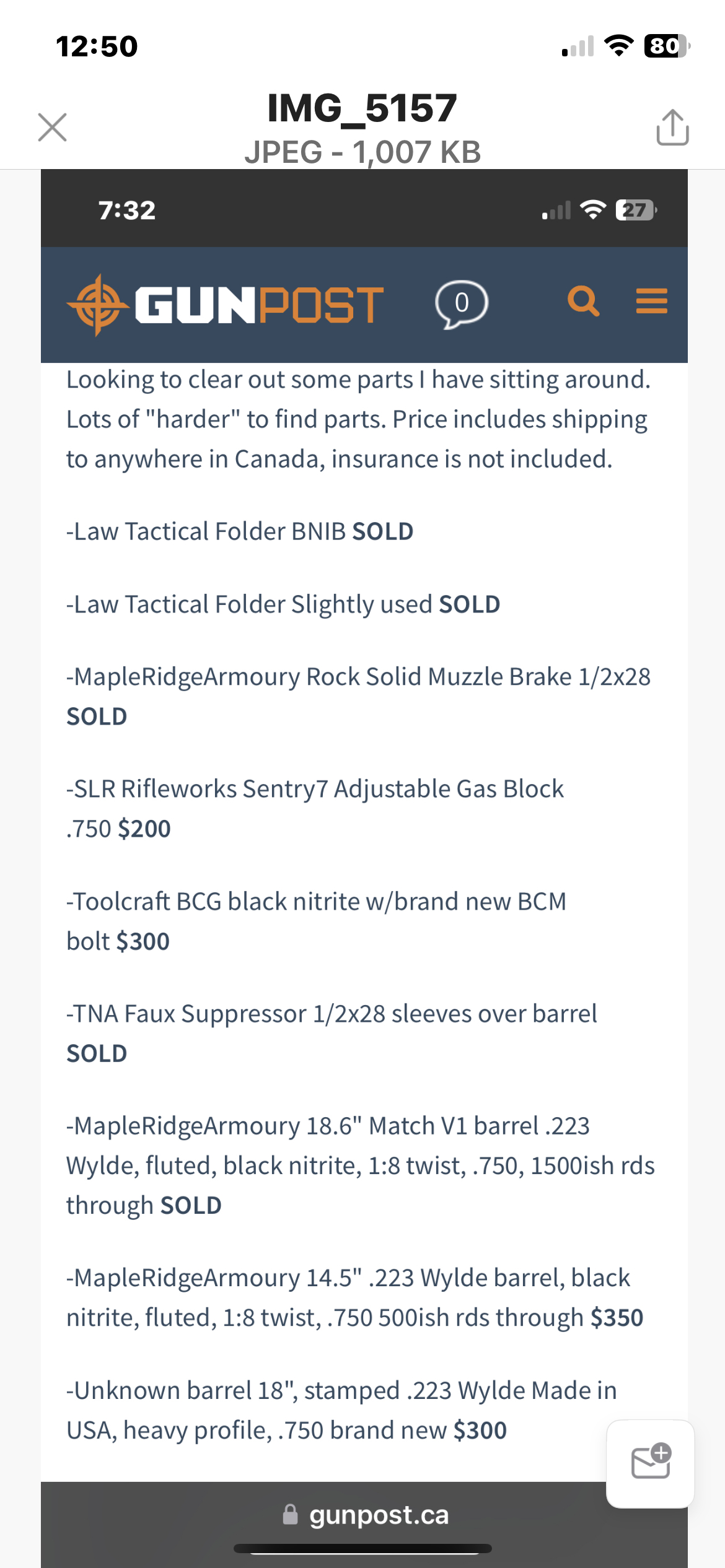Select the lock icon beside gunpost.ca
This screenshot has height=1568, width=725.
pos(290,1515)
